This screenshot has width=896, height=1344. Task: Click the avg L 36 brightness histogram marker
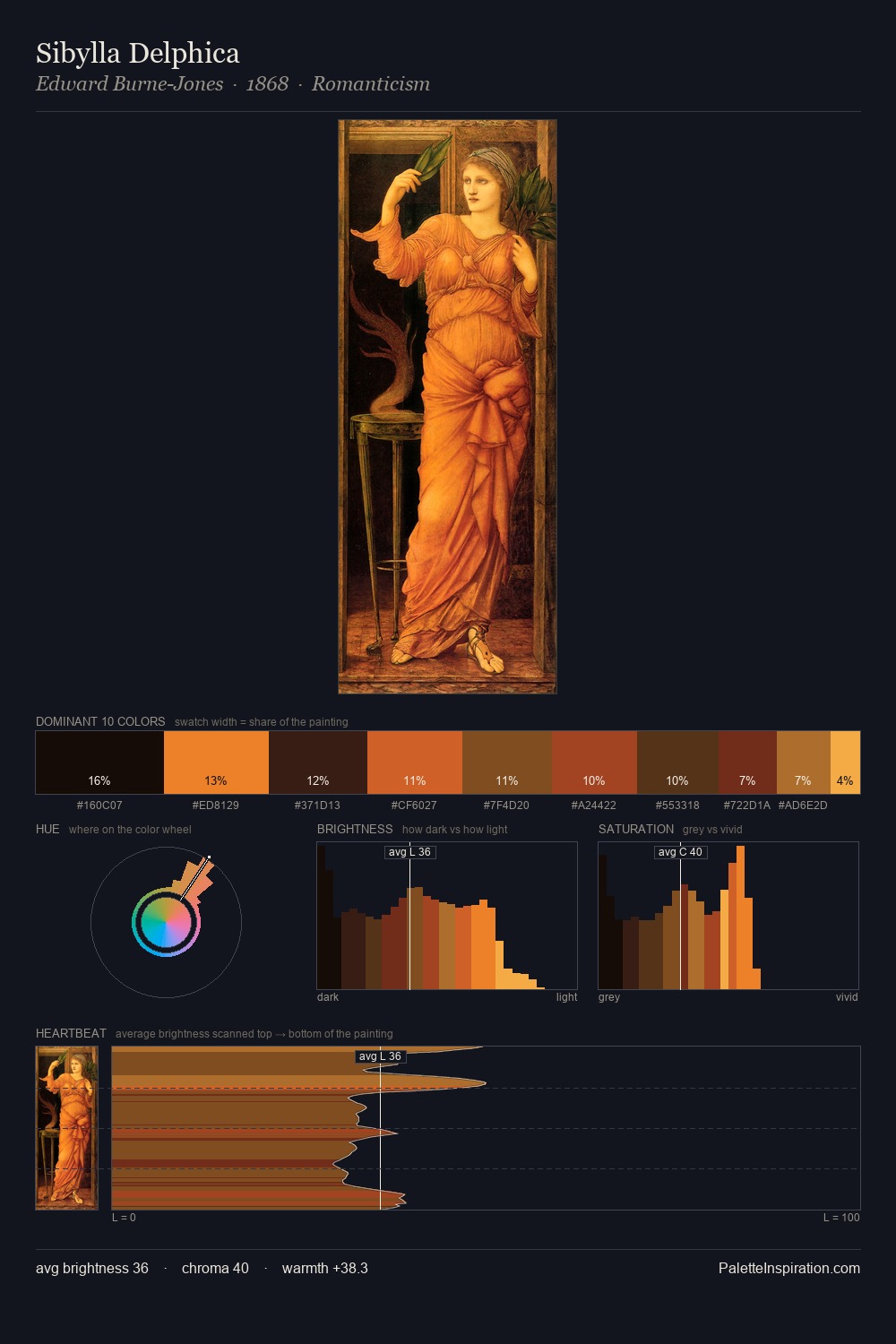tap(409, 852)
